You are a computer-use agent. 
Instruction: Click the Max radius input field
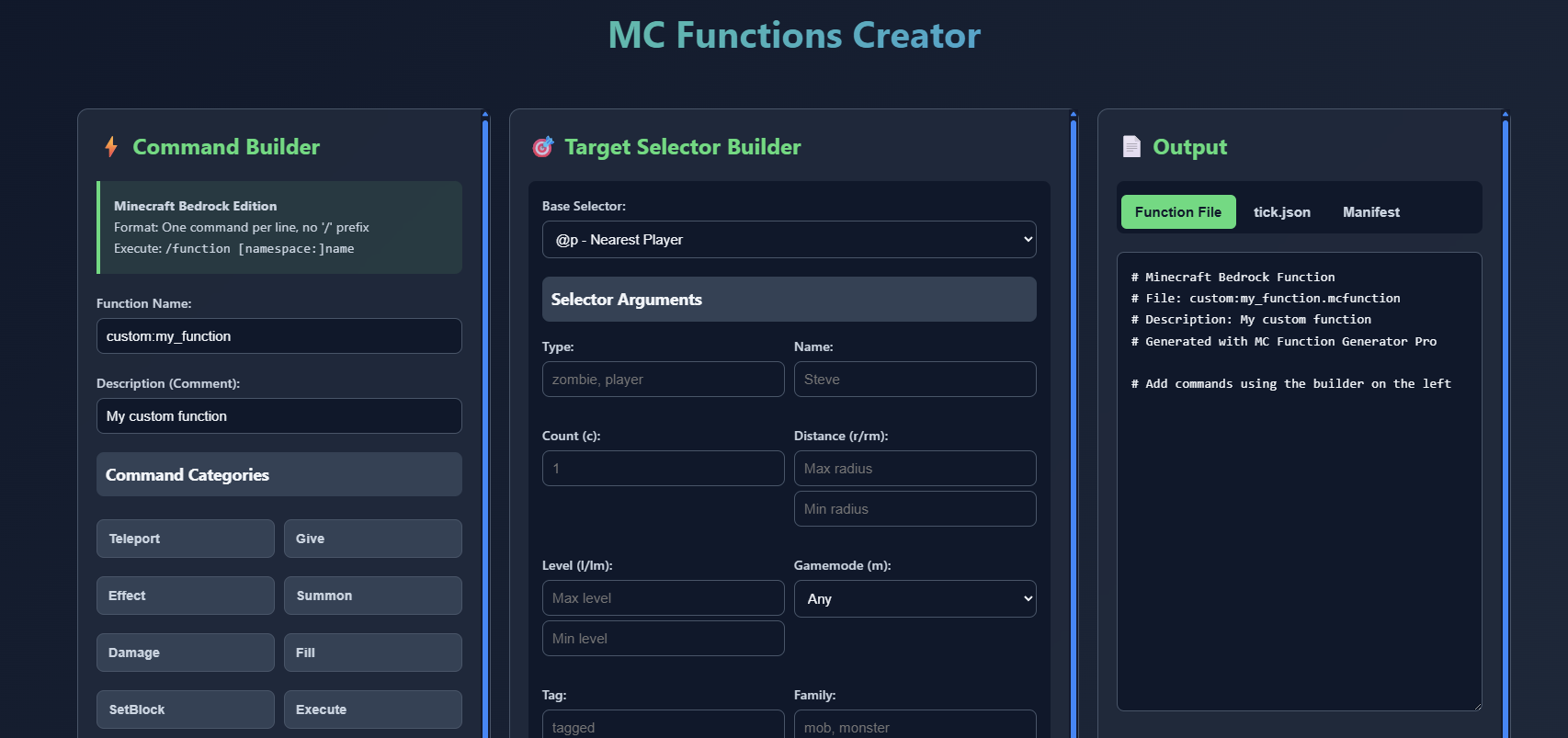[915, 469]
